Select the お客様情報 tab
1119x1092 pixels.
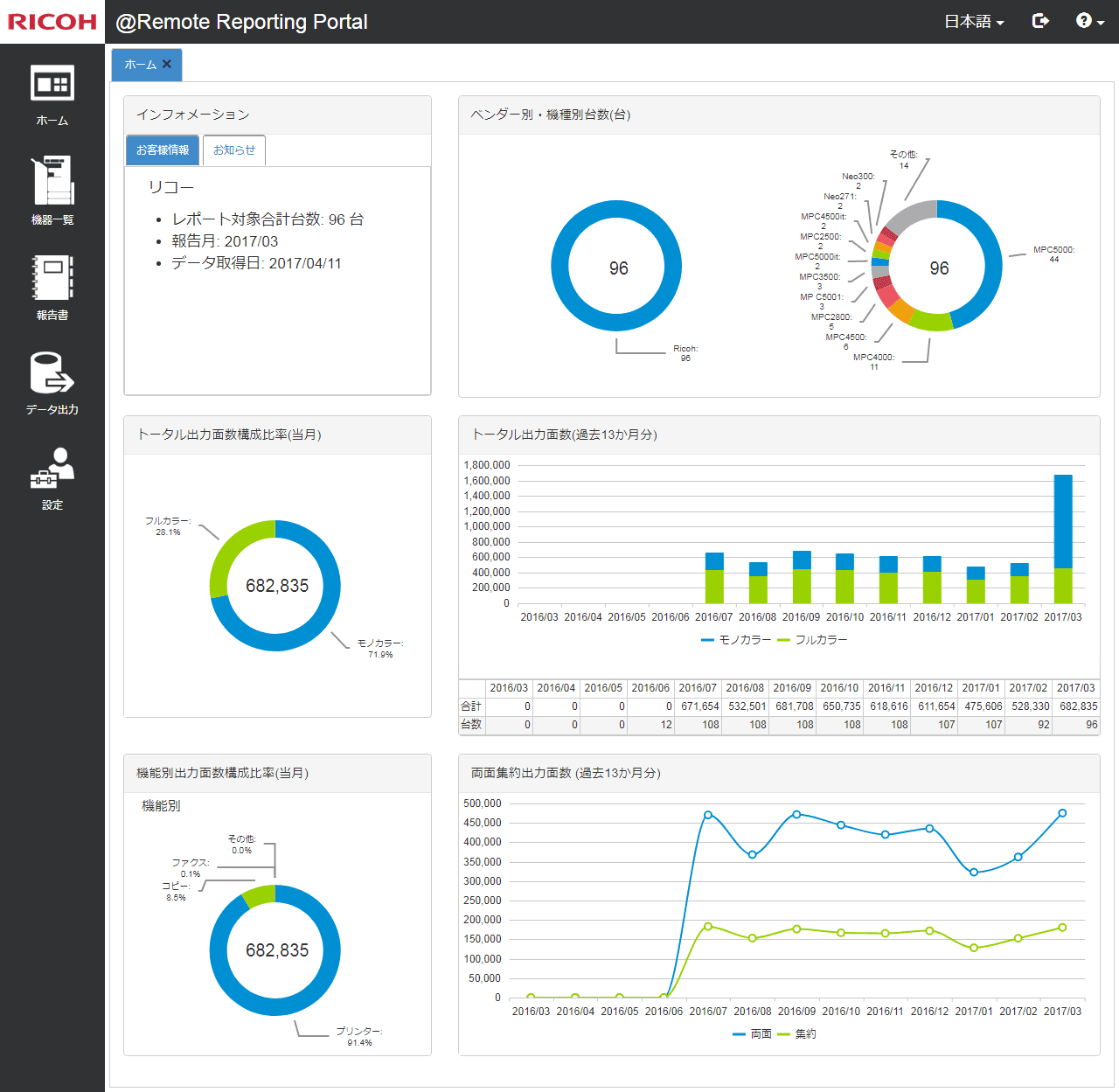click(x=163, y=150)
